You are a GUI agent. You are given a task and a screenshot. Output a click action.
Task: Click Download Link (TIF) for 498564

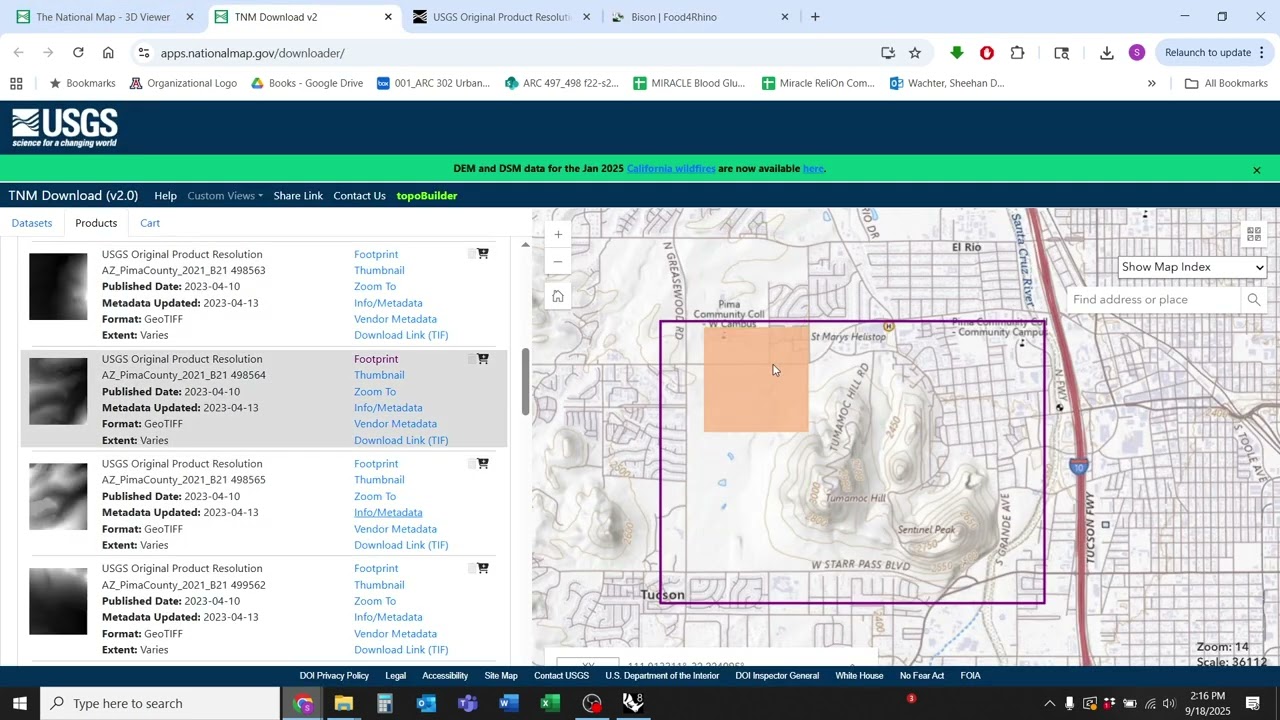[401, 441]
